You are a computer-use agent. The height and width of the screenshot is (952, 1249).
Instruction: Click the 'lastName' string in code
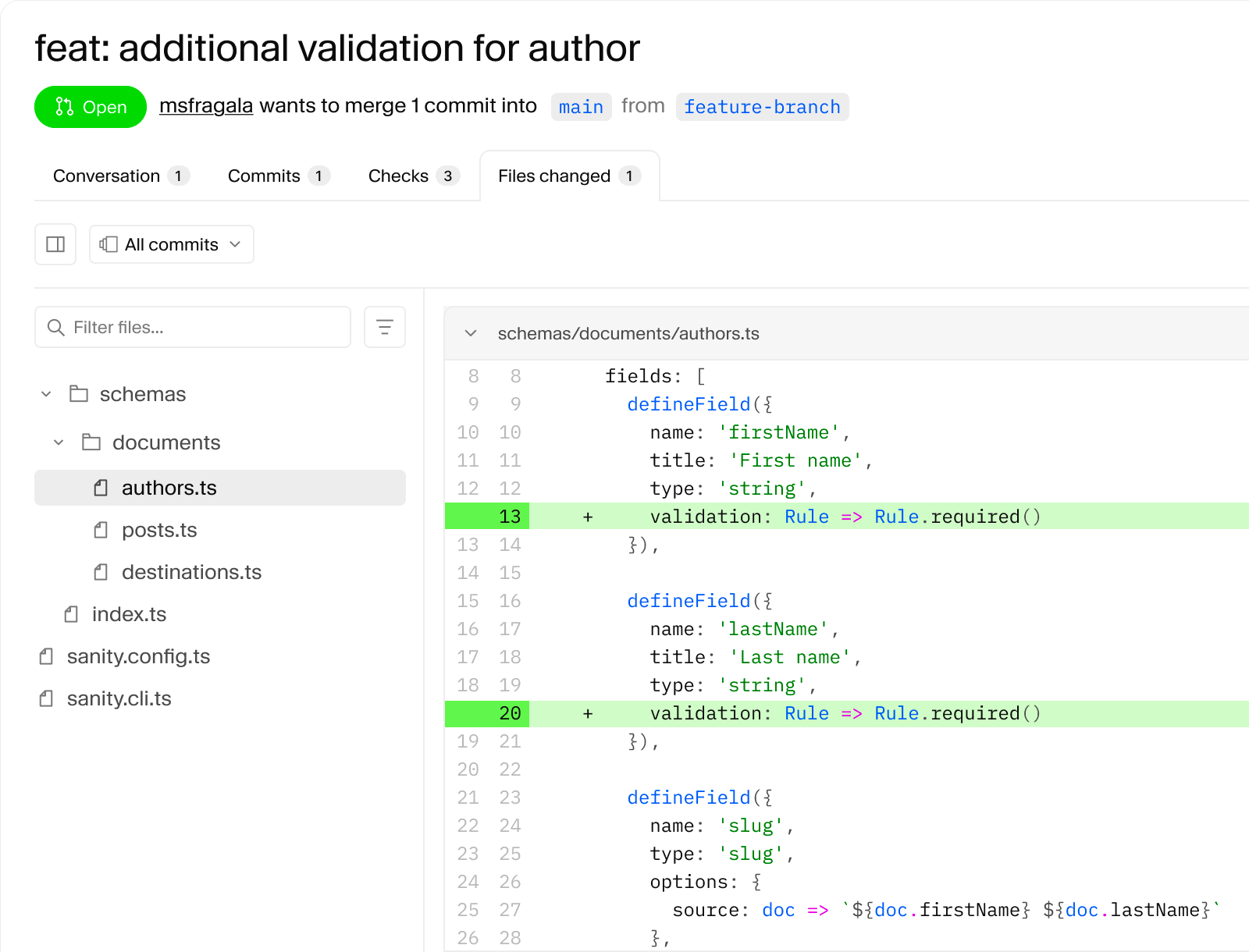point(773,629)
